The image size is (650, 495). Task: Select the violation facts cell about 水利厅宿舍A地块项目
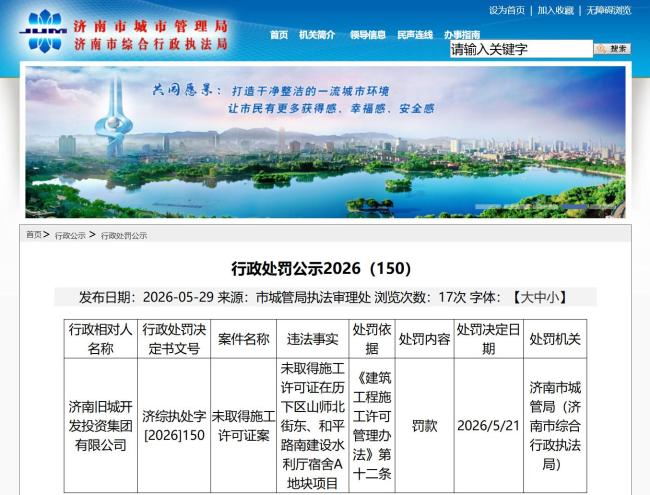tap(313, 426)
